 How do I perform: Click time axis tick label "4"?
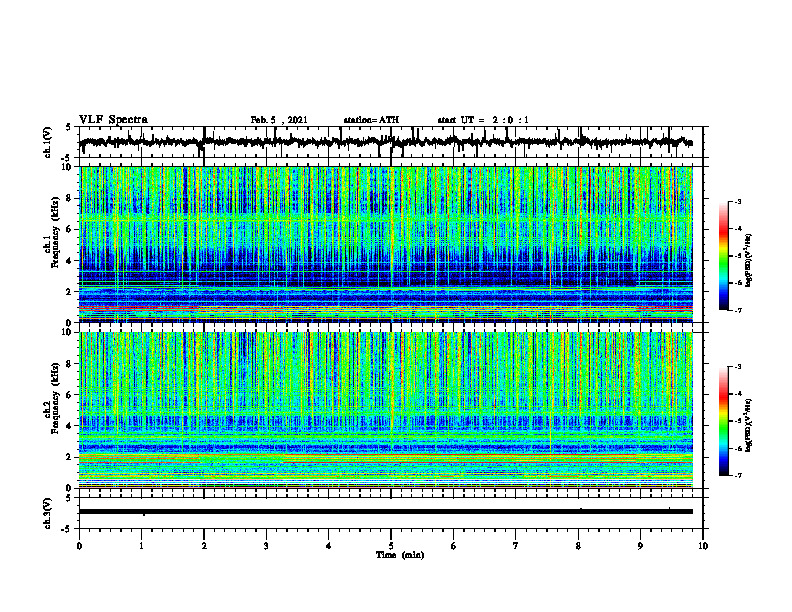[x=329, y=546]
